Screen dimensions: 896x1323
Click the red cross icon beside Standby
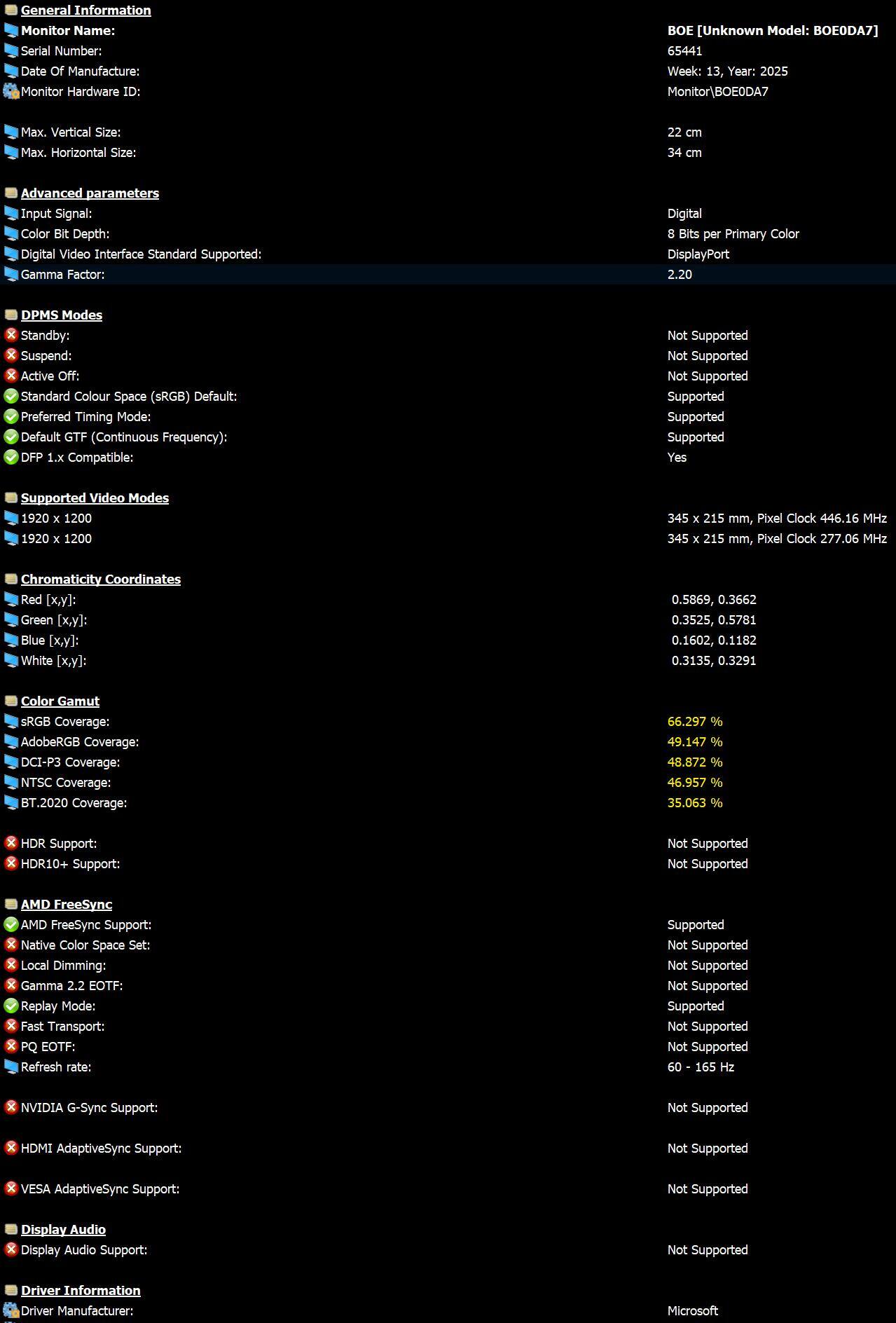click(11, 335)
